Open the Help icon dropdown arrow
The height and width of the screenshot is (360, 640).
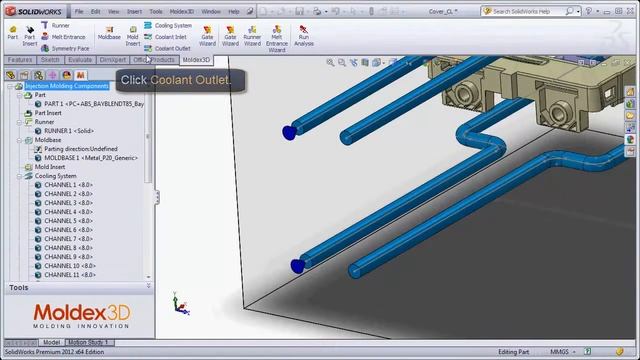coord(598,11)
